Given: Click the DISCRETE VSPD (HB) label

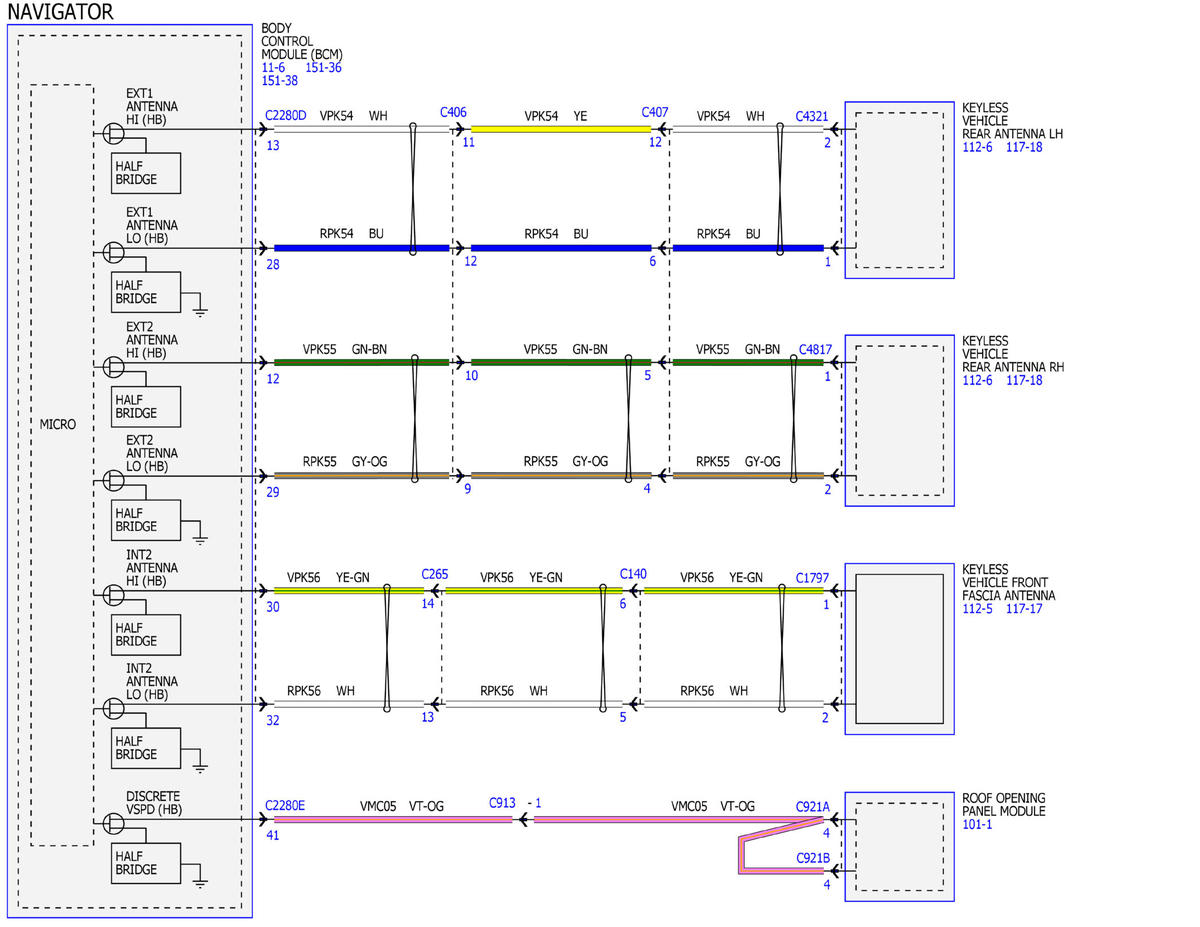Looking at the screenshot, I should [154, 802].
